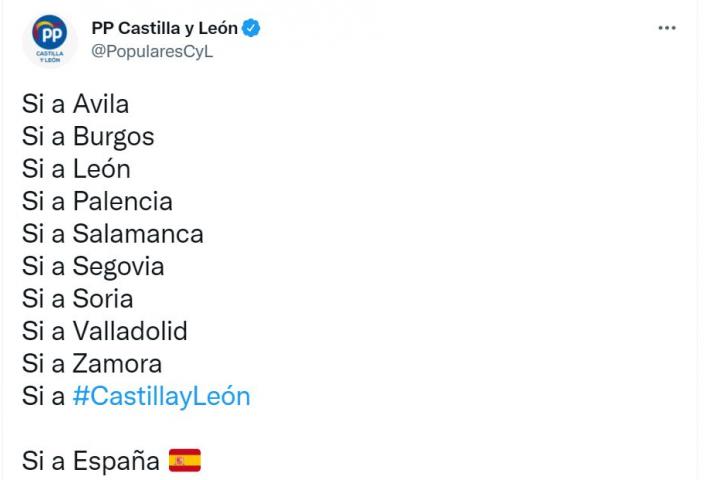720x480 pixels.
Task: Visit the @PopularesCyL handle
Action: point(152,52)
